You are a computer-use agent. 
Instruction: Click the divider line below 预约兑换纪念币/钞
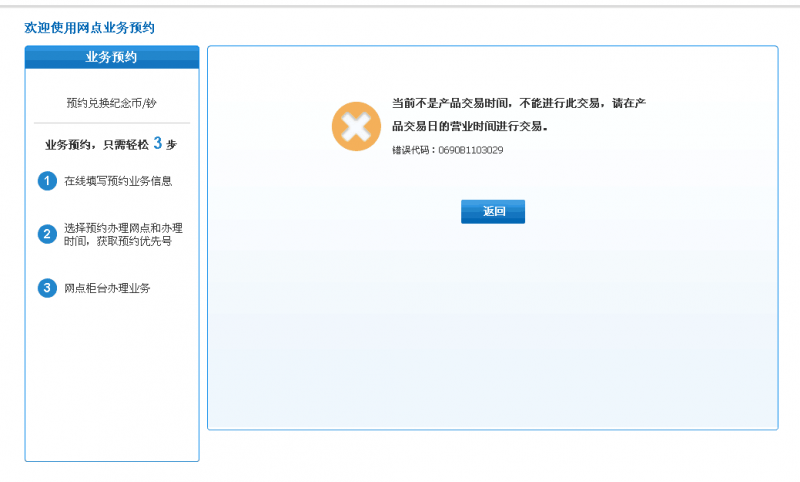click(111, 123)
